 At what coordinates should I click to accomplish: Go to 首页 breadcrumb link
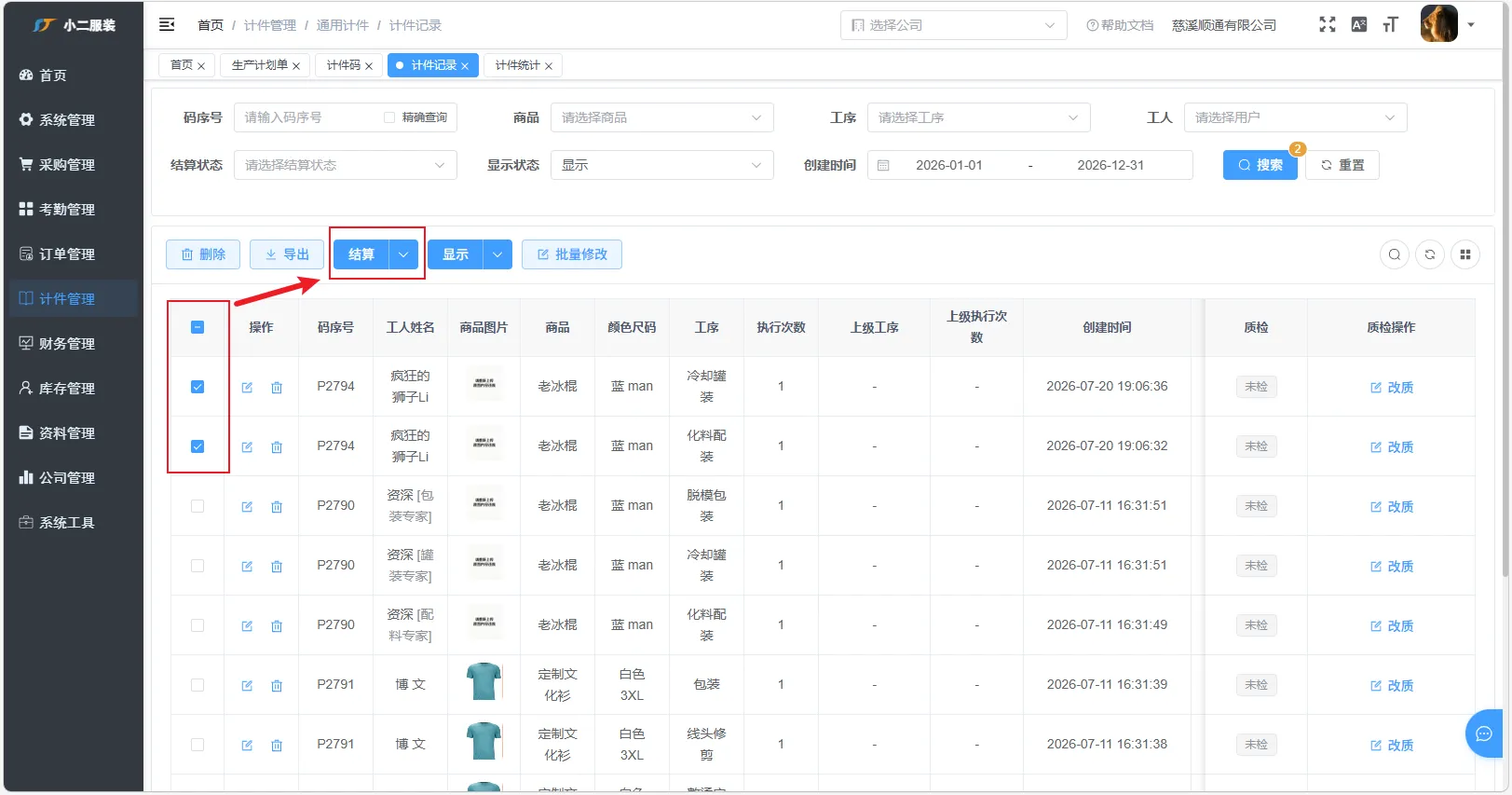[211, 25]
